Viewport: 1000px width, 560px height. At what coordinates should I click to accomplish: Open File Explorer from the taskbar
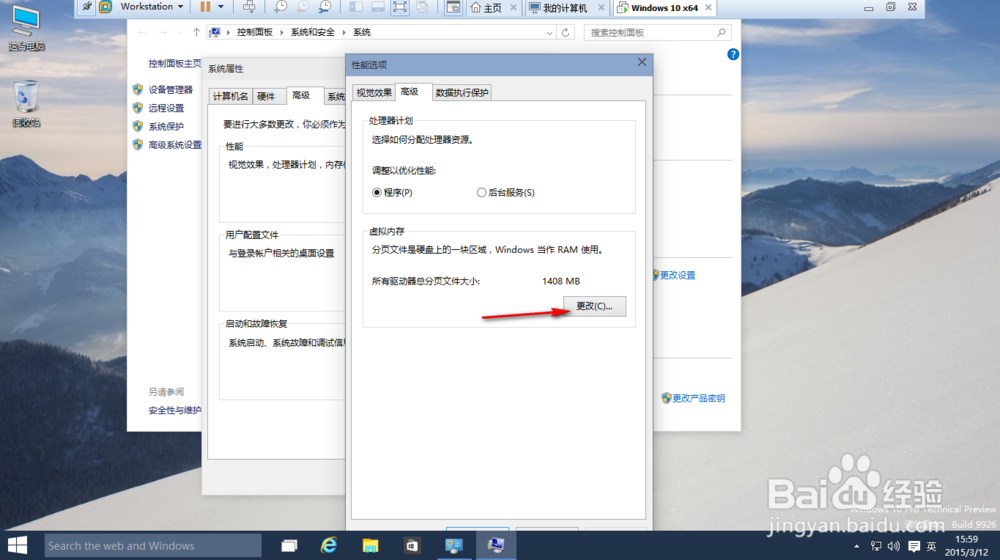(x=371, y=545)
